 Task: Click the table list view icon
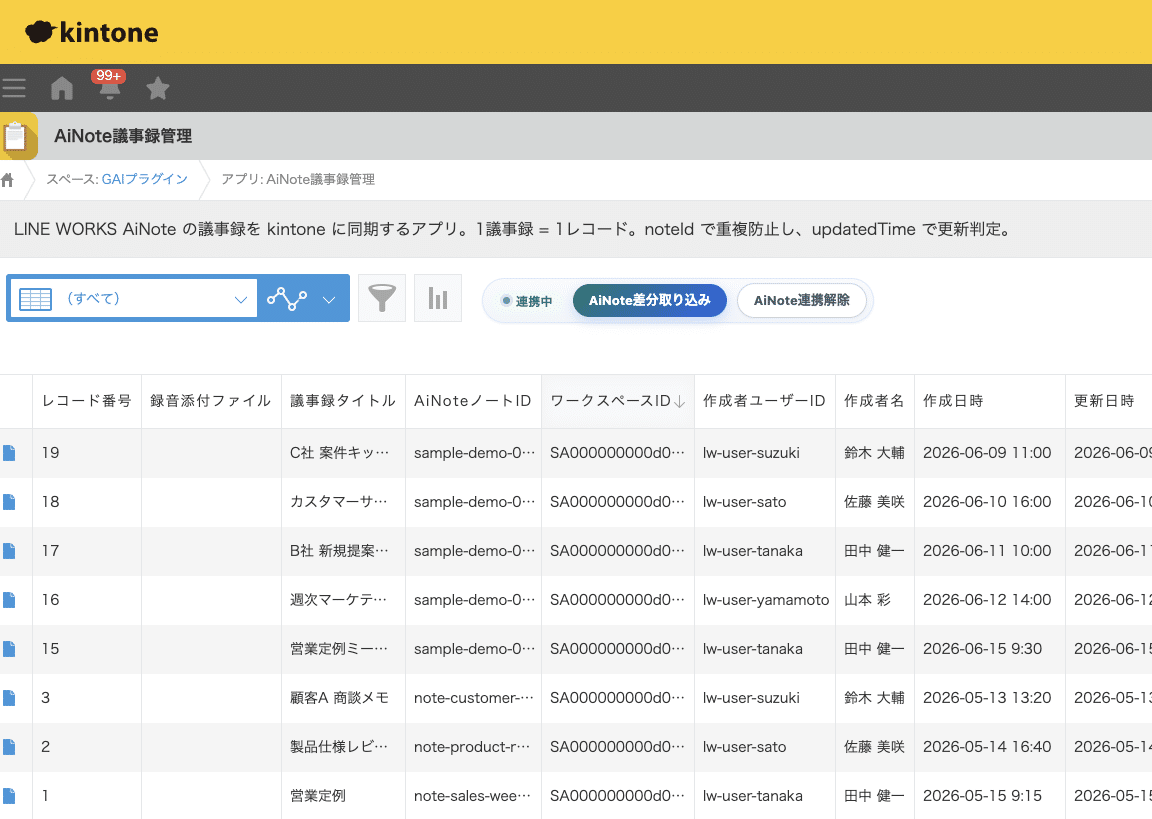pyautogui.click(x=35, y=299)
